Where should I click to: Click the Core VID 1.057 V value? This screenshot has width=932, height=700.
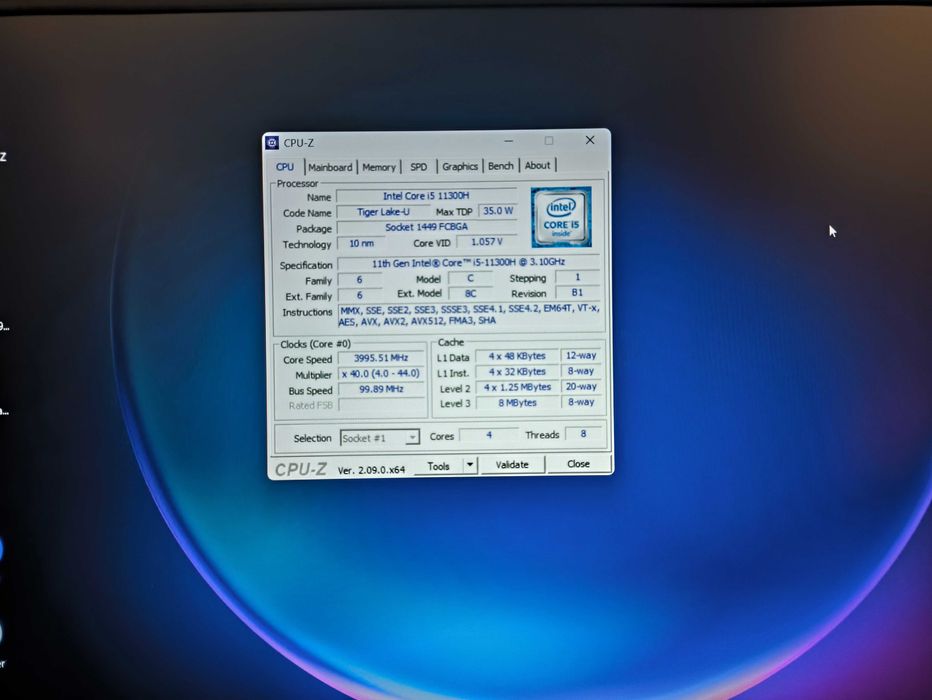coord(486,242)
